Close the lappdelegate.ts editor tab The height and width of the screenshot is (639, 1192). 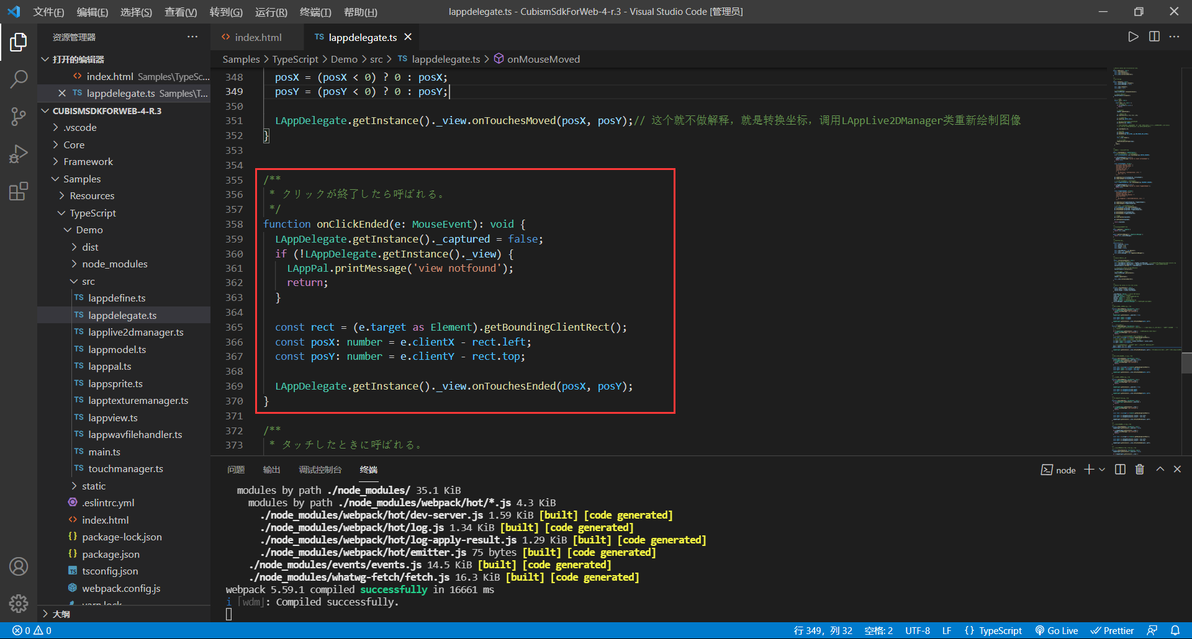(x=408, y=37)
